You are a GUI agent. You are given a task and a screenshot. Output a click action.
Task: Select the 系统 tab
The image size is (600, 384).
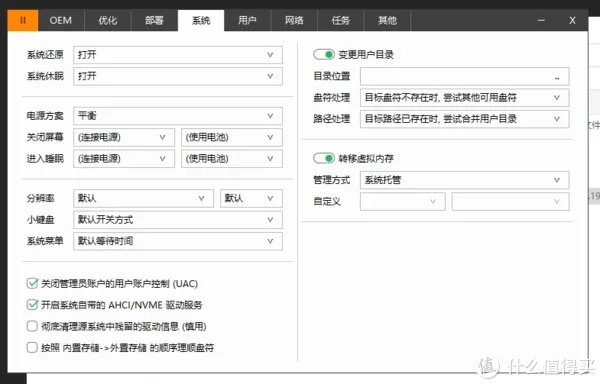[x=201, y=20]
